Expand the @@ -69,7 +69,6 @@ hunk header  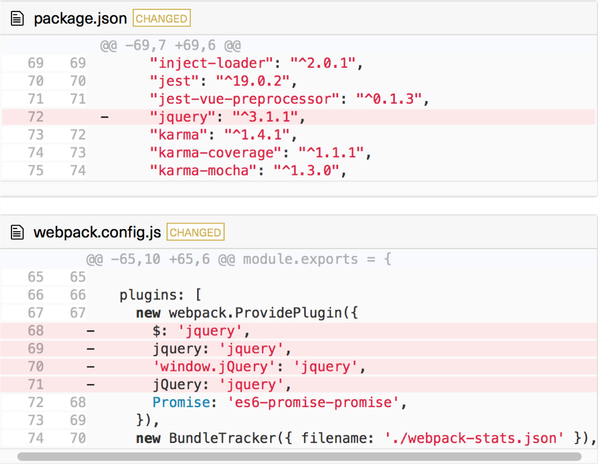[171, 46]
